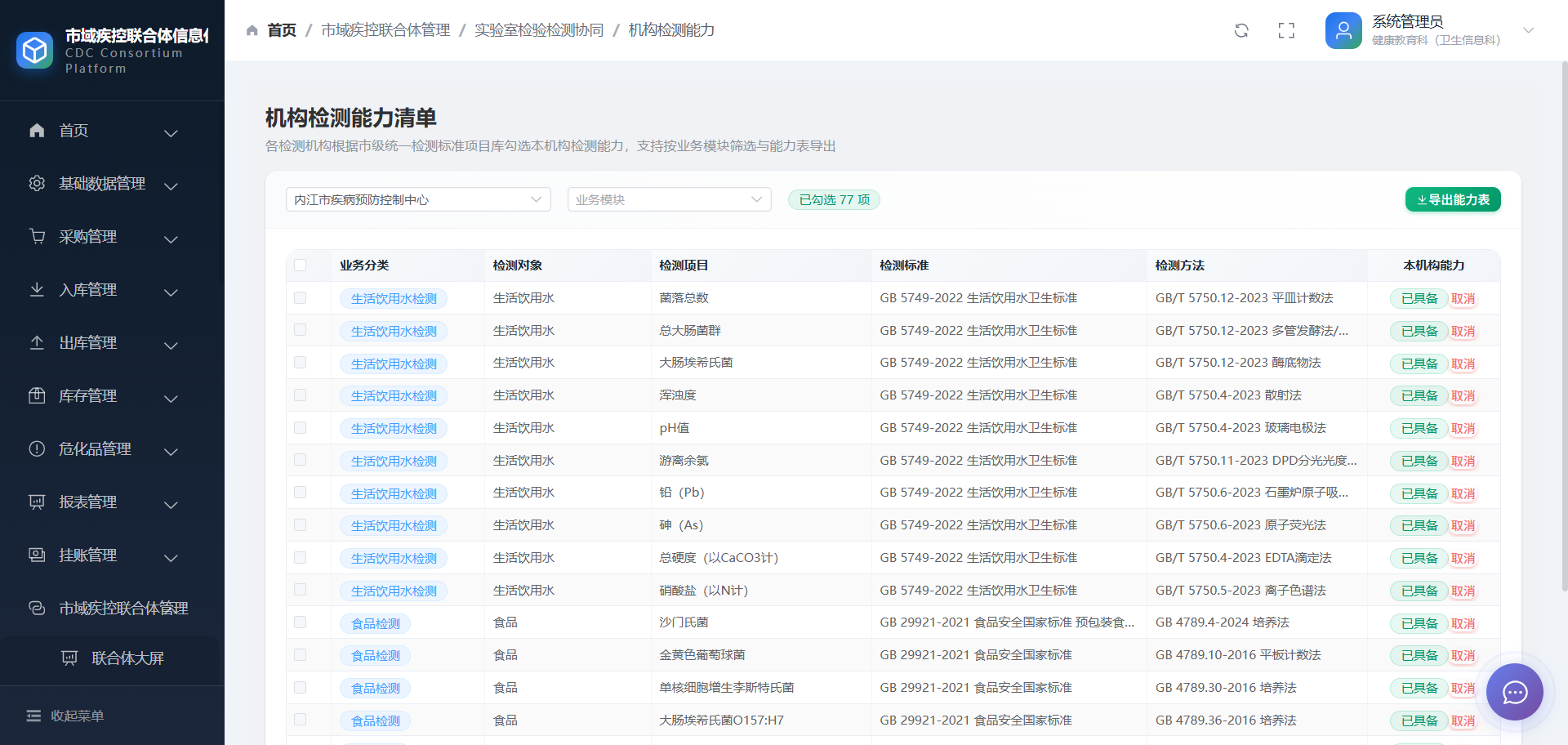The image size is (1568, 745).
Task: Expand the user account chevron
Action: pos(1529,30)
